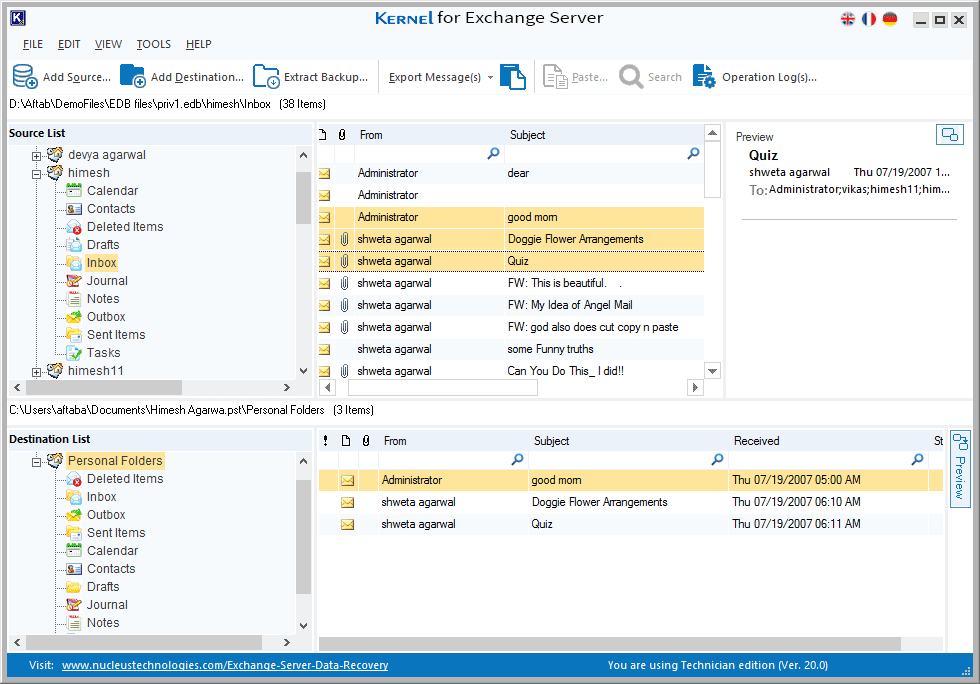Open the TOOLS menu
This screenshot has width=980, height=684.
point(154,44)
